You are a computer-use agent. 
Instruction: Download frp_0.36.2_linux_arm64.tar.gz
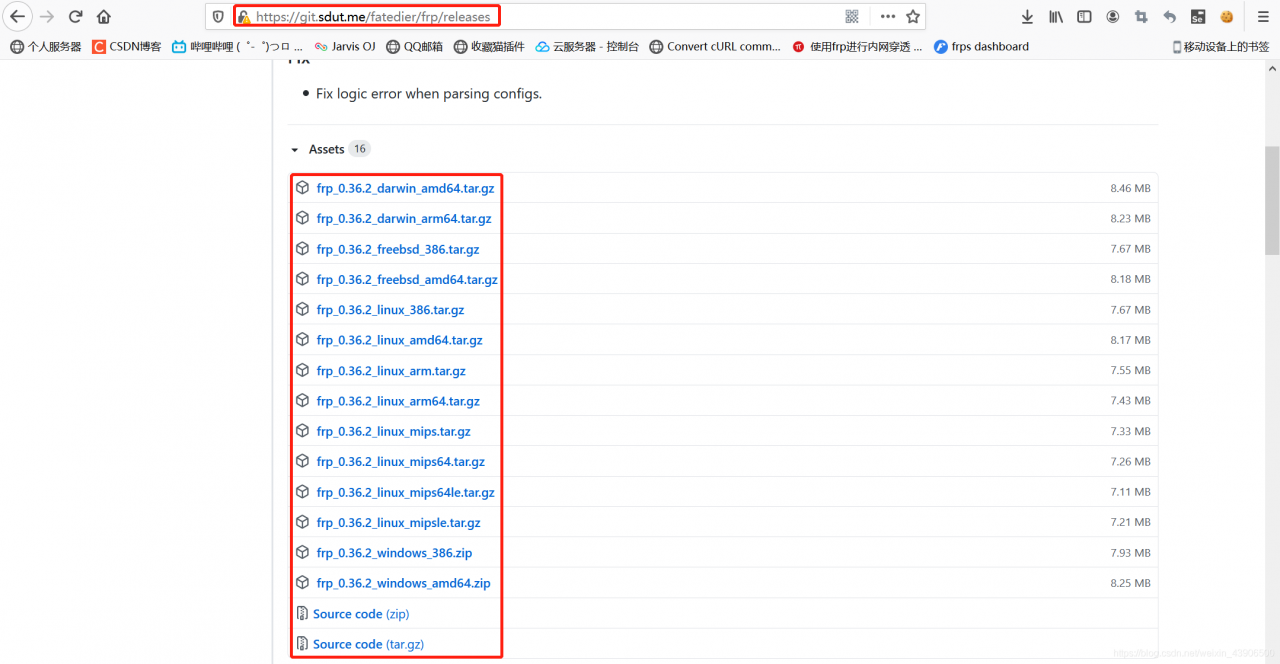[x=398, y=401]
